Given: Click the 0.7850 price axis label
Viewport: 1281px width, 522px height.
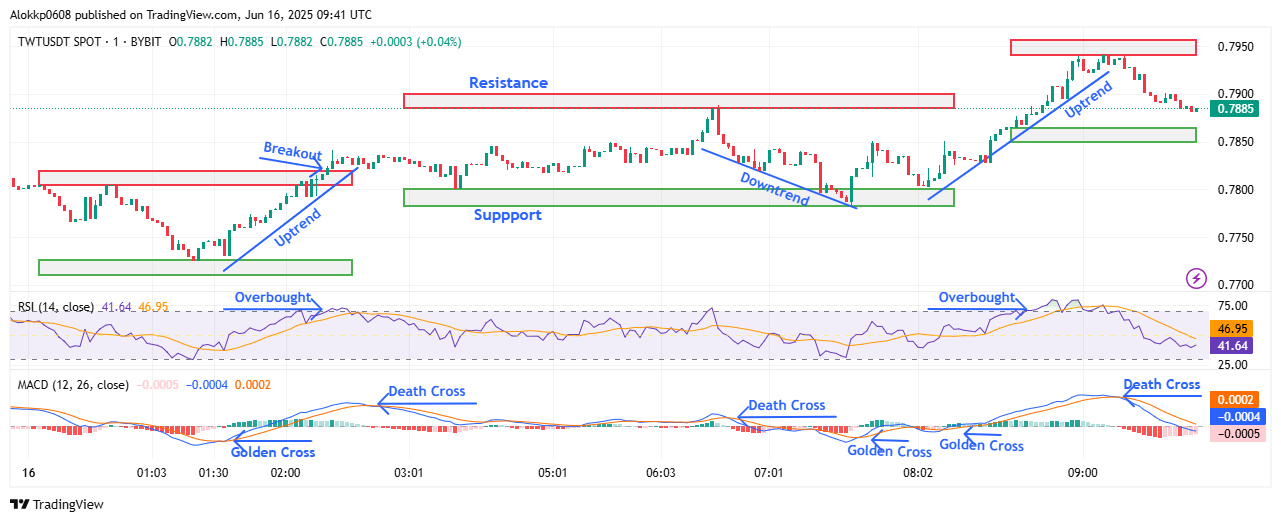Looking at the screenshot, I should pyautogui.click(x=1237, y=141).
